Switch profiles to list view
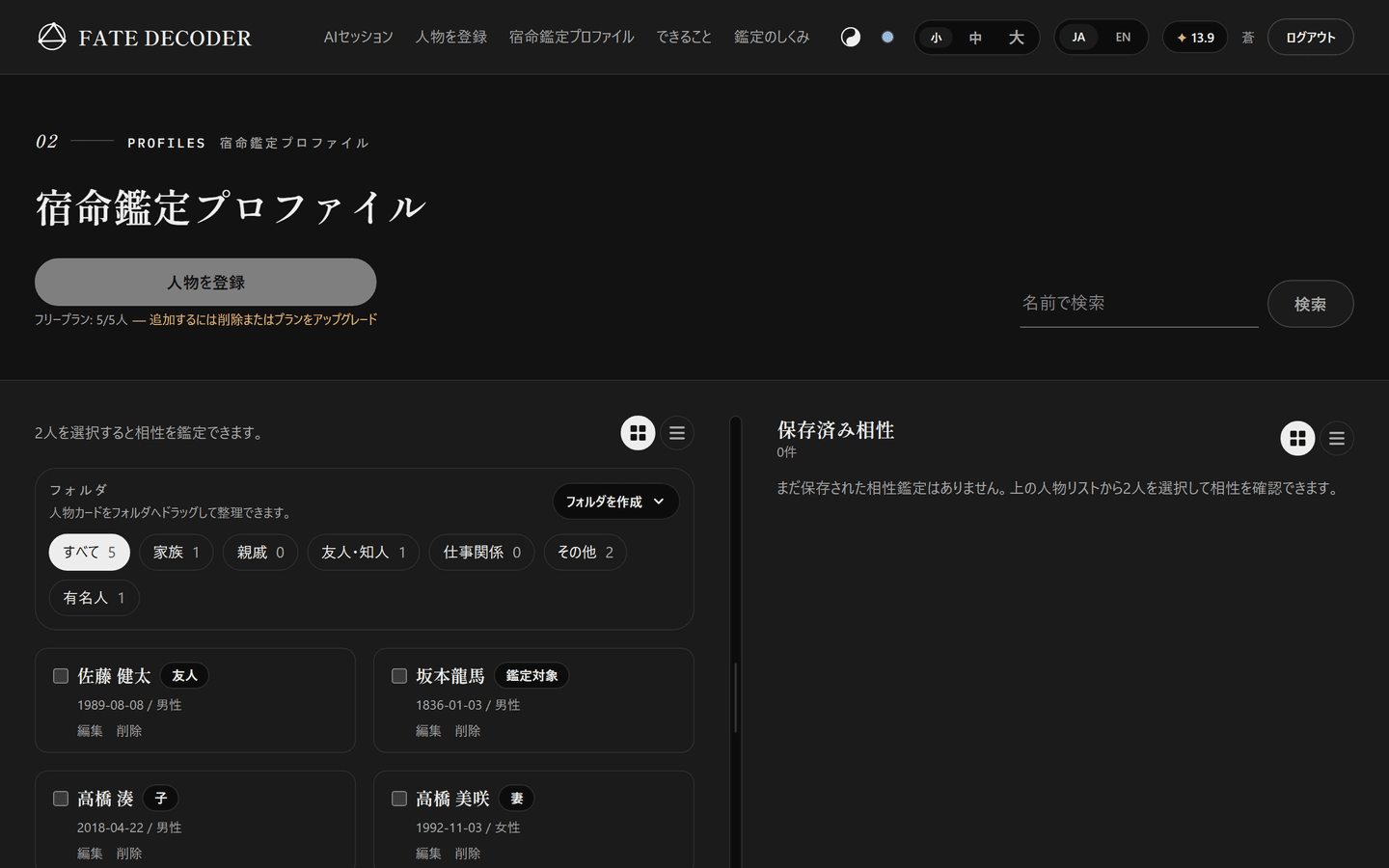1389x868 pixels. 677,433
